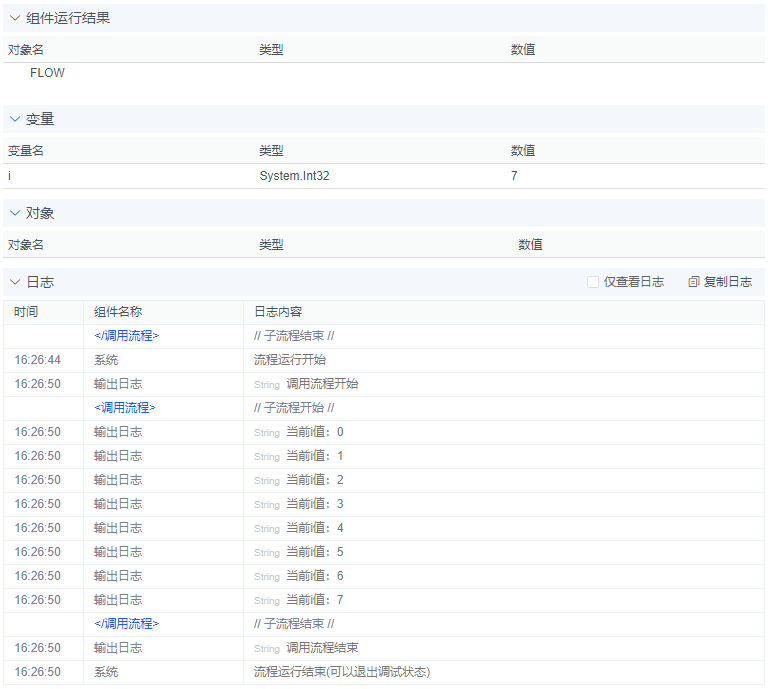Select log entry 当前i值: 6

click(384, 576)
